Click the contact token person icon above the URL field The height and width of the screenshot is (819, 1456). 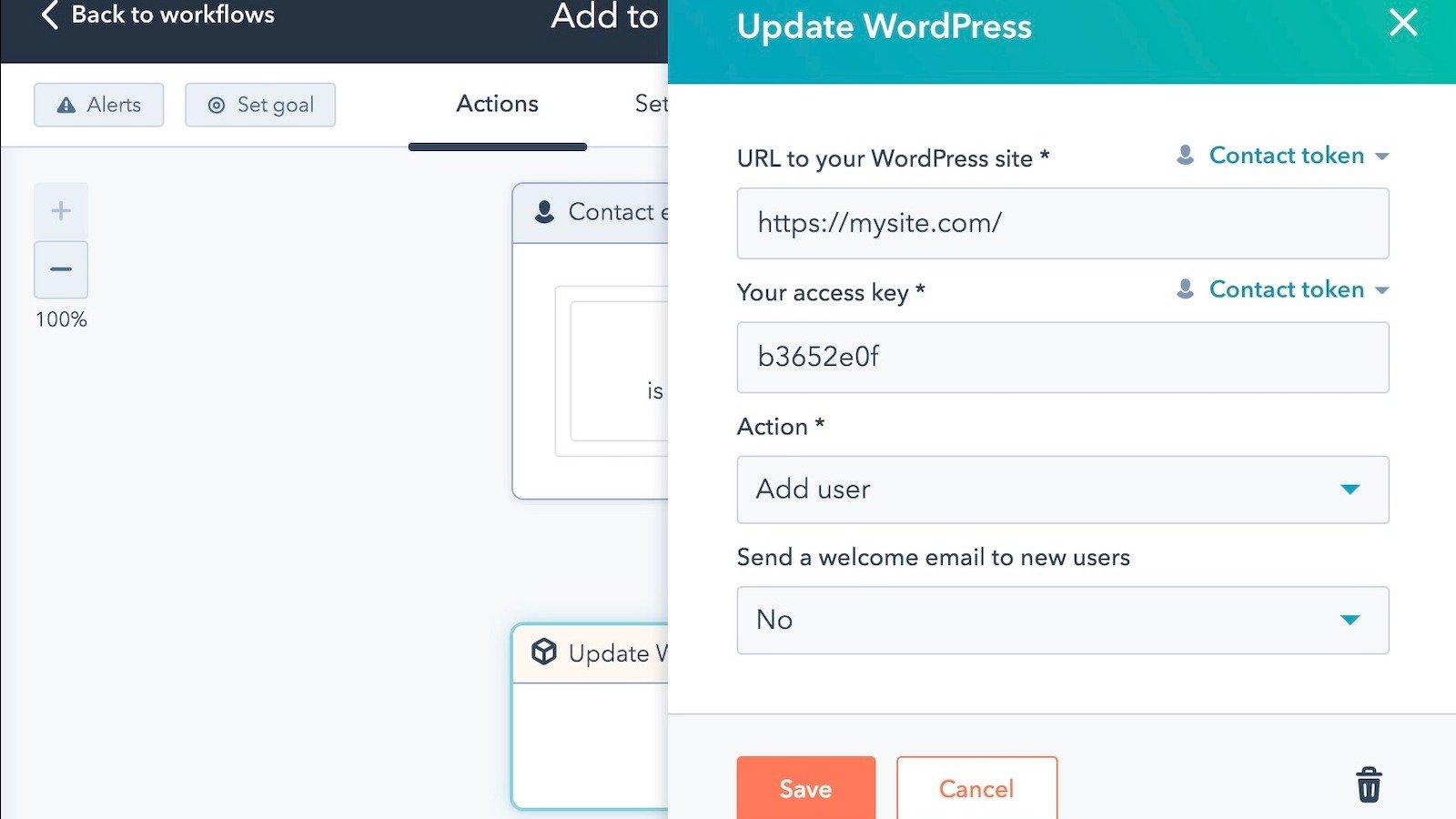pos(1186,155)
